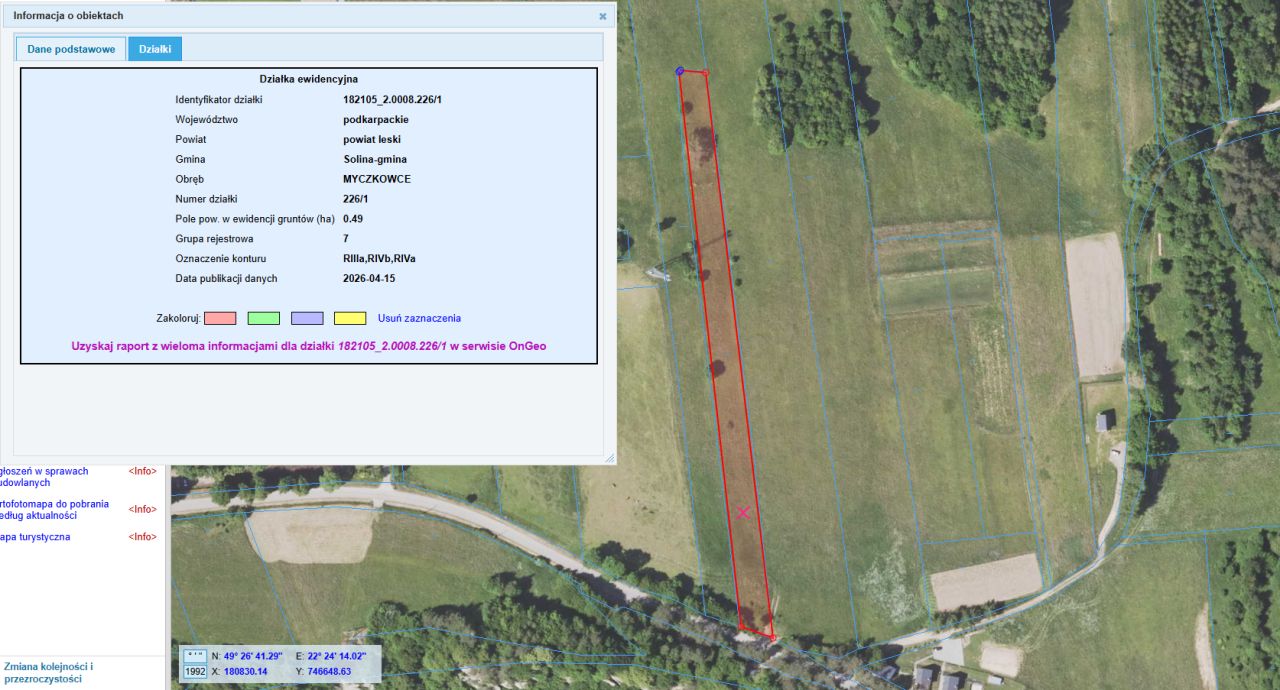Click the blue vertex marker of the parcel
The image size is (1280, 690).
point(680,71)
